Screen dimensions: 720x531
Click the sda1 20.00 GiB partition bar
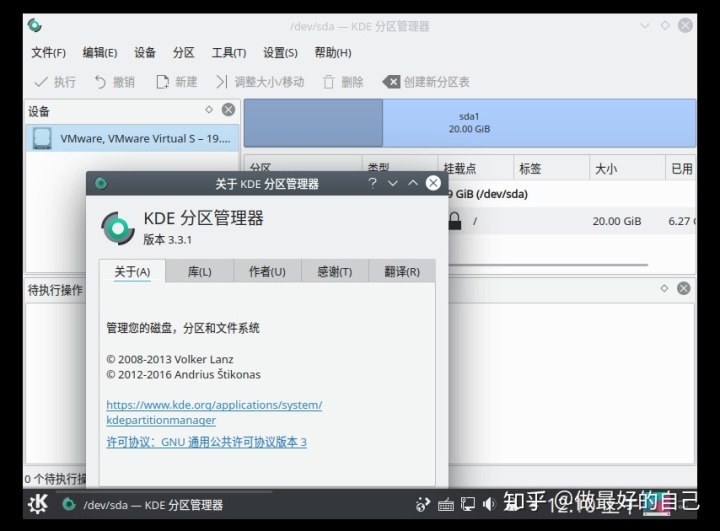(469, 123)
